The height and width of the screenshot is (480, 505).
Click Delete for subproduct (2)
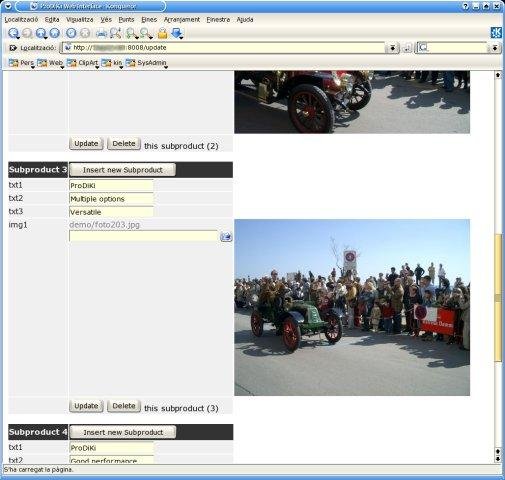click(124, 144)
